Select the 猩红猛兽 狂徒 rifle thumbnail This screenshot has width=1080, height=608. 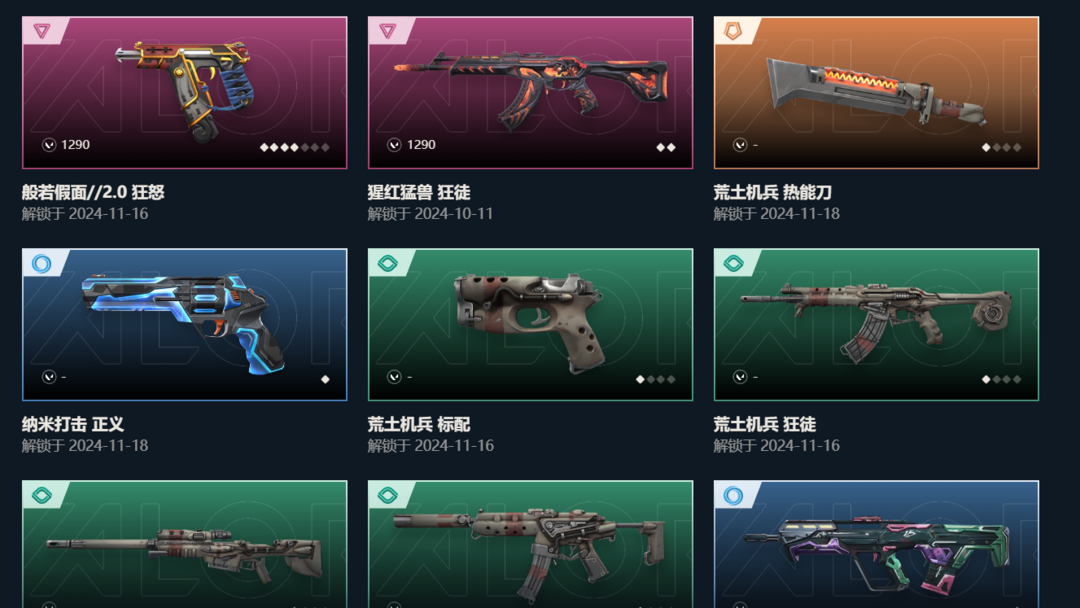tap(530, 92)
